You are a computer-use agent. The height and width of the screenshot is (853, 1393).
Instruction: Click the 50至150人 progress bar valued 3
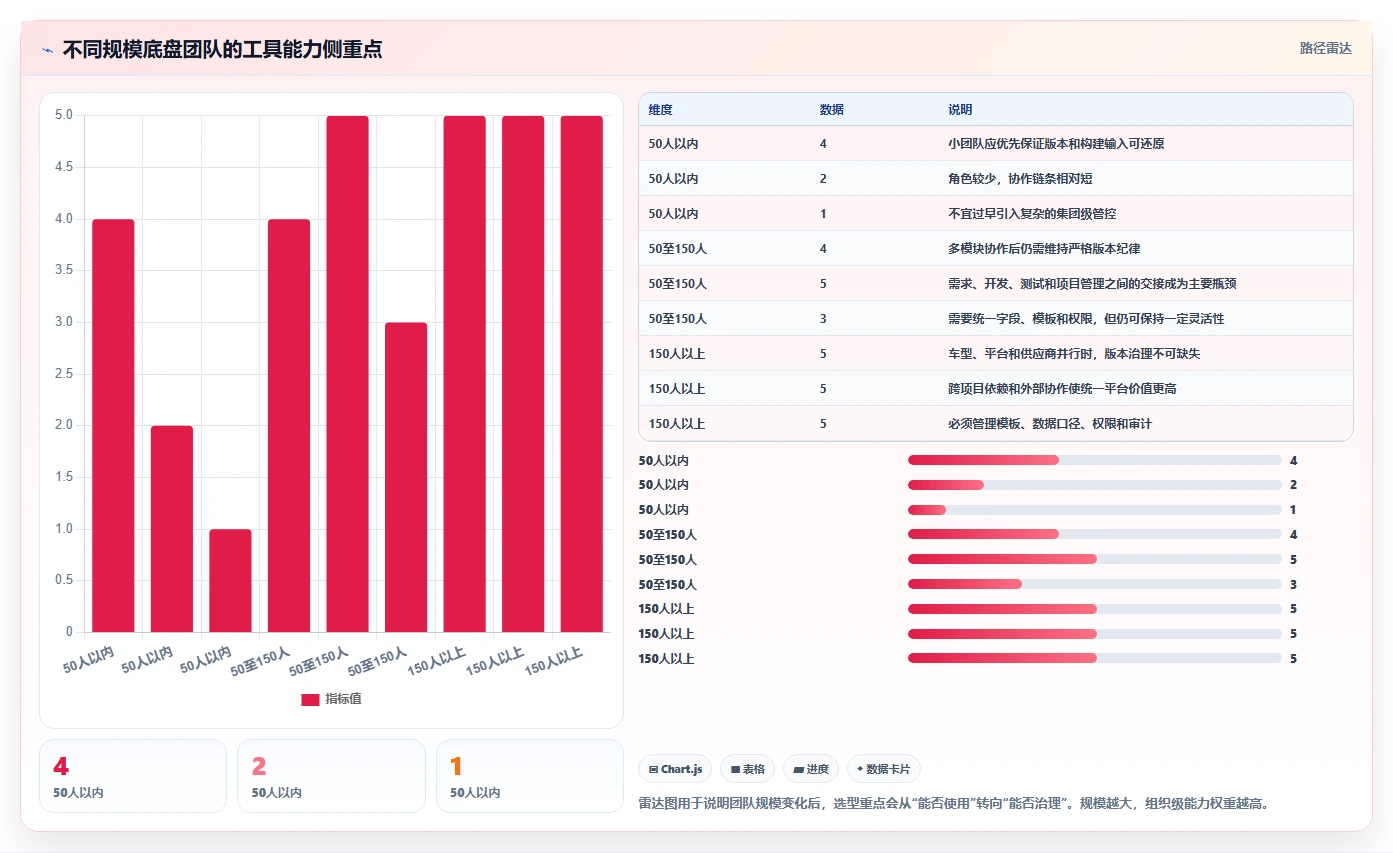click(1095, 584)
